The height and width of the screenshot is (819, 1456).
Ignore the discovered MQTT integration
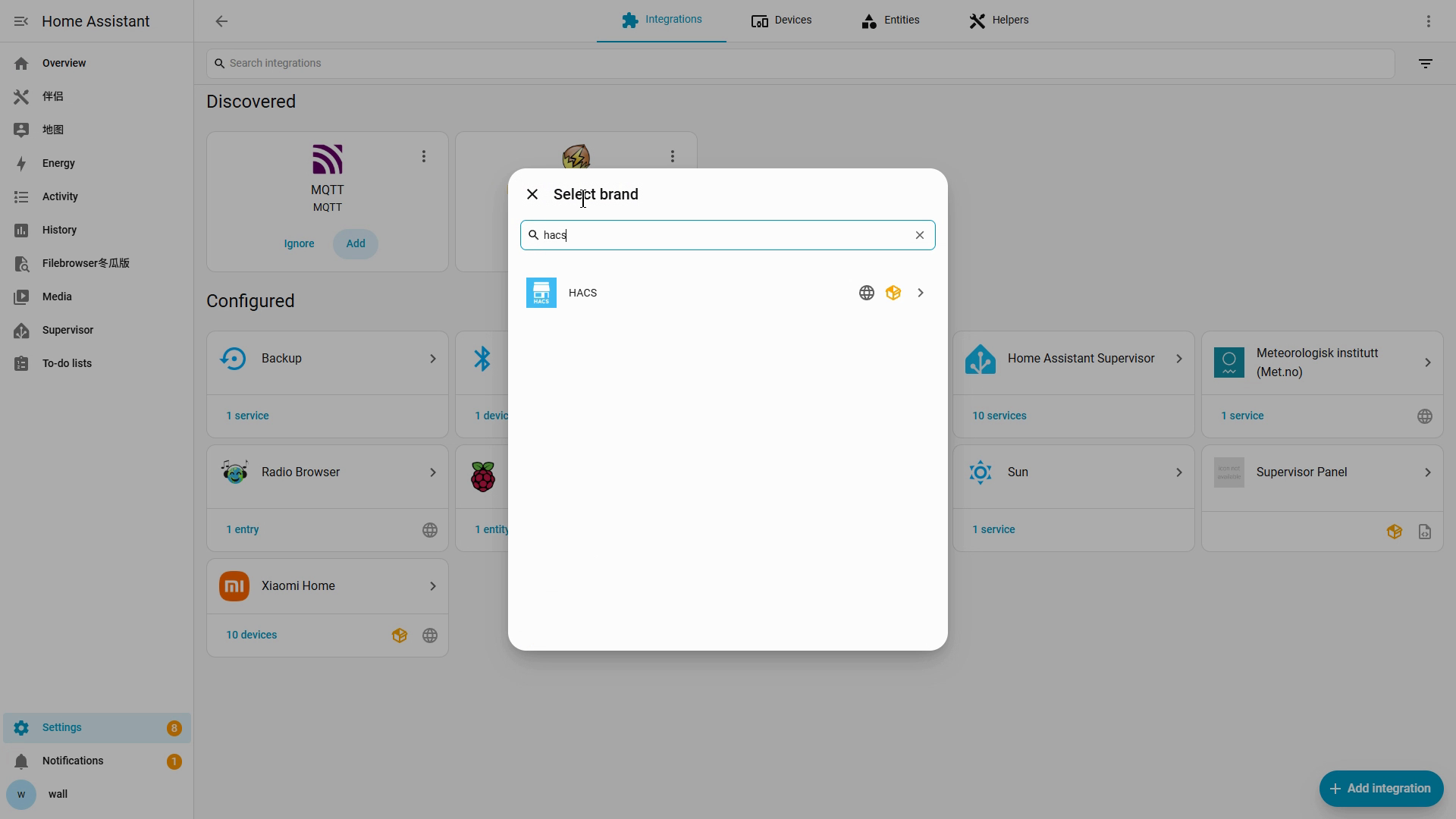click(299, 243)
